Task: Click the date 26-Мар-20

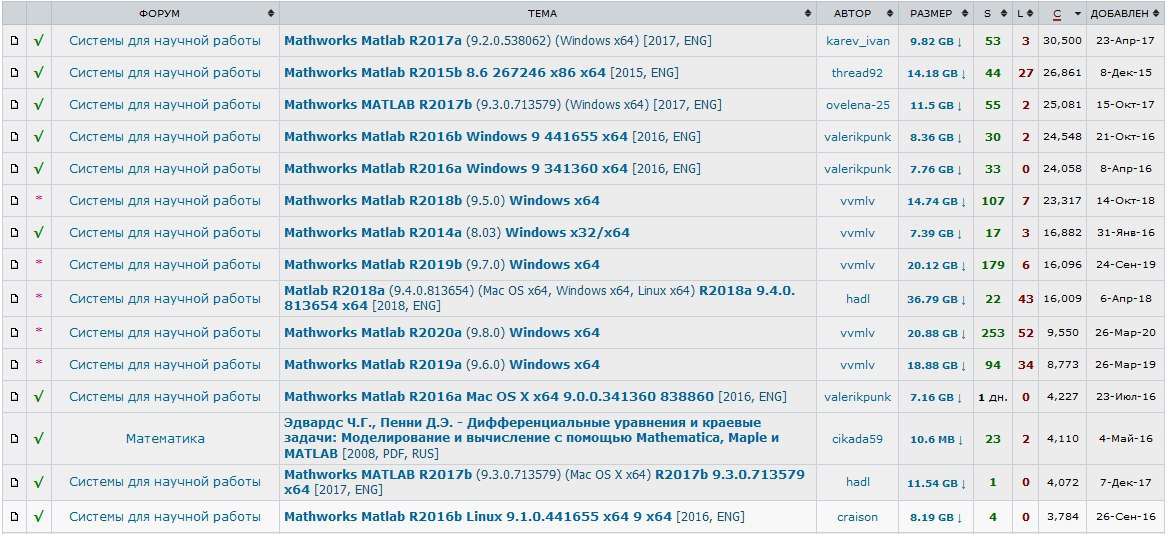Action: coord(1126,332)
